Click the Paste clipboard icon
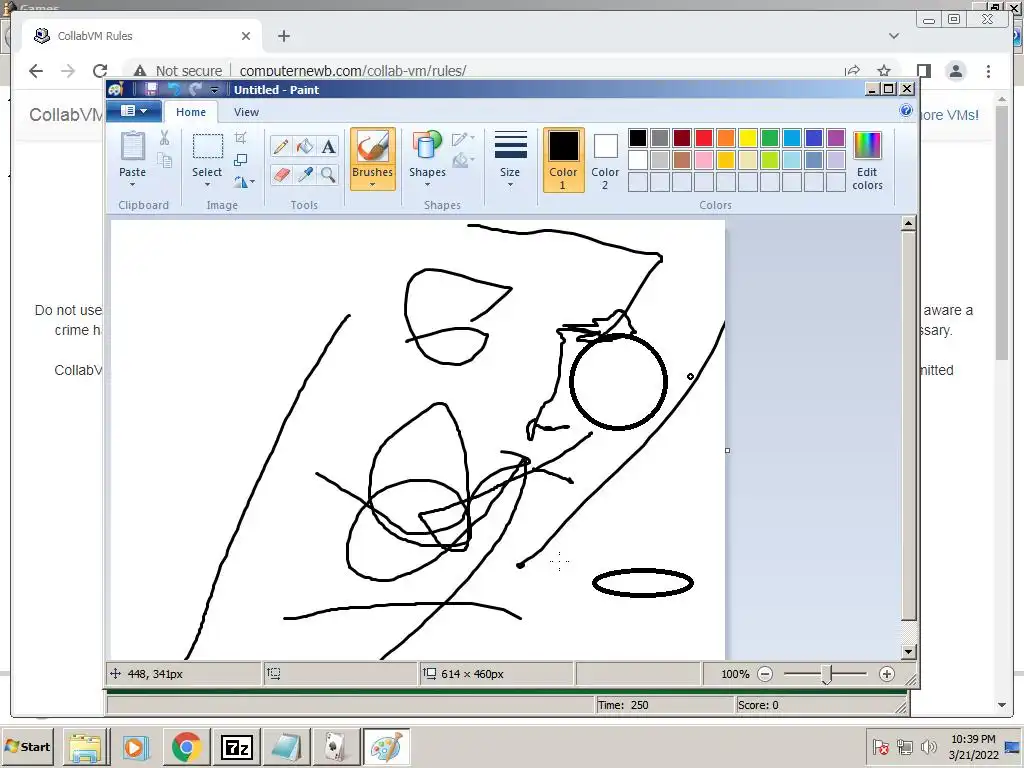Viewport: 1024px width, 768px height. coord(133,146)
